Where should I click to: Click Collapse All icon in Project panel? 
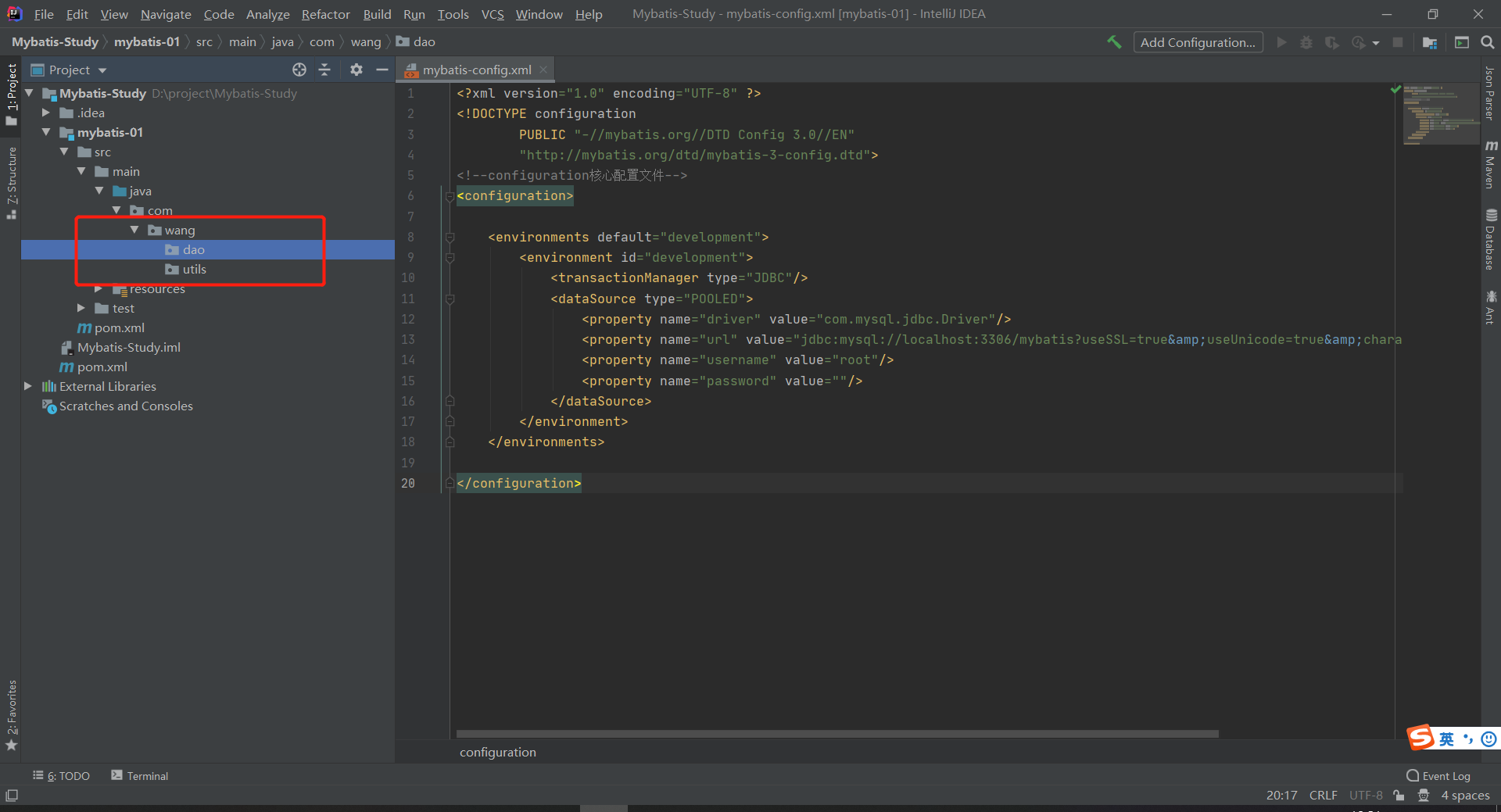[x=324, y=70]
